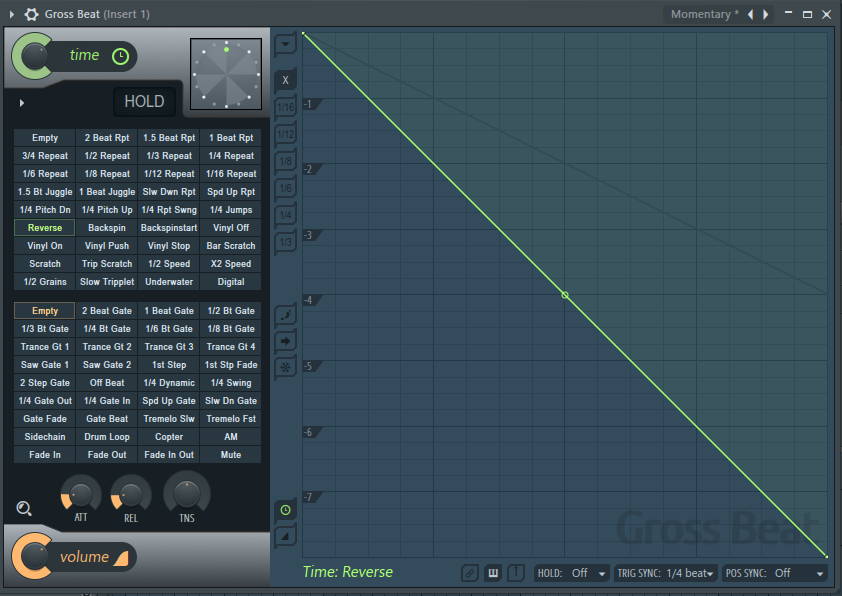This screenshot has height=596, width=842.
Task: Choose the 1/2 Bt Gate preset
Action: pyautogui.click(x=231, y=311)
